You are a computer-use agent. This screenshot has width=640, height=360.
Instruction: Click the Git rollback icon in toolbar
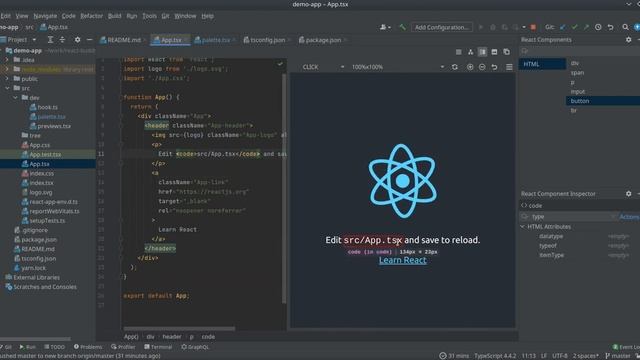tap(610, 27)
